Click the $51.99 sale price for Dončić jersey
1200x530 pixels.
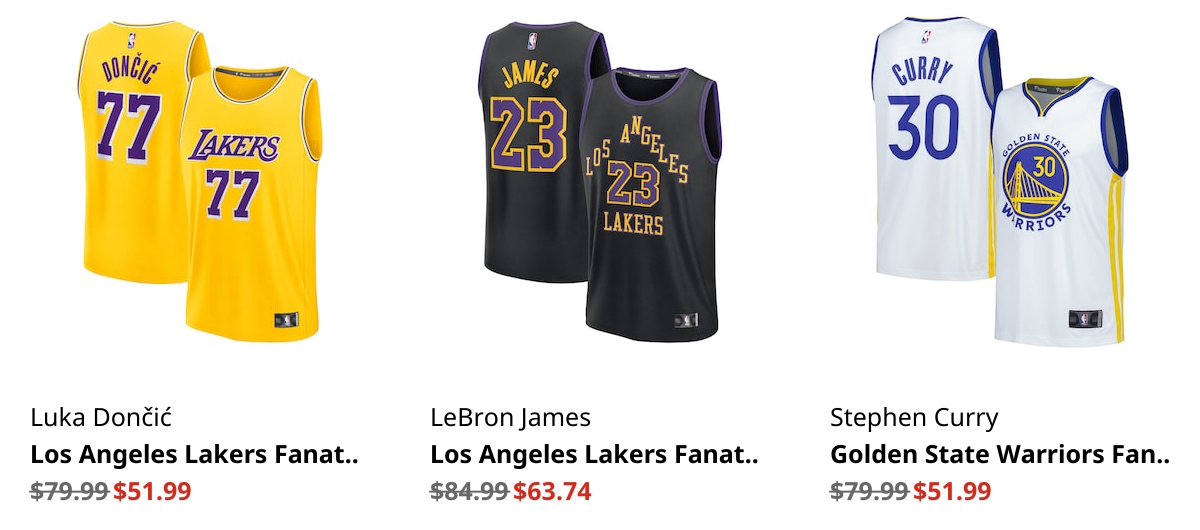[x=152, y=491]
